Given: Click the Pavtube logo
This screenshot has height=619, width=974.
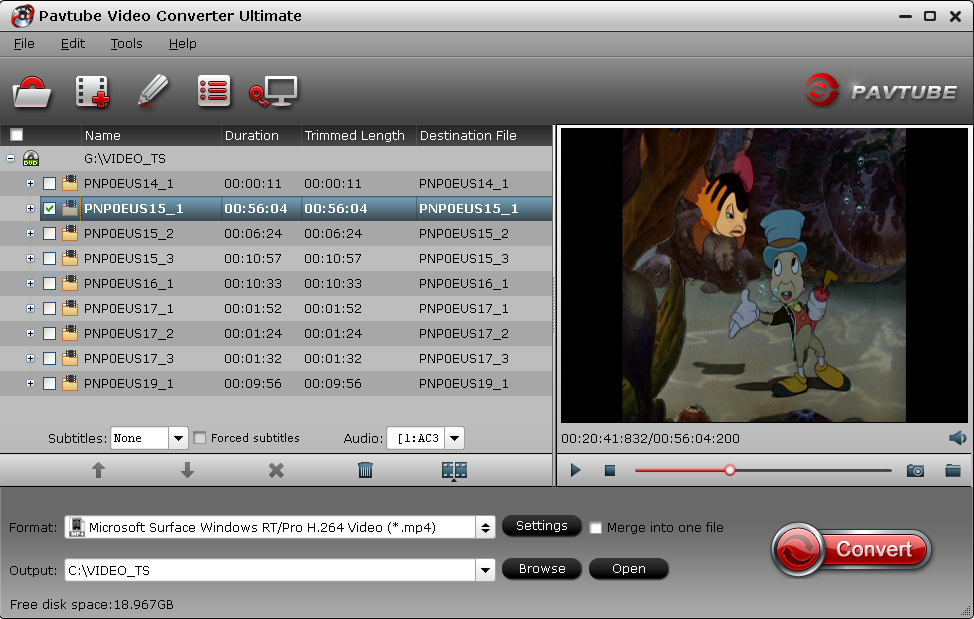Looking at the screenshot, I should [881, 91].
